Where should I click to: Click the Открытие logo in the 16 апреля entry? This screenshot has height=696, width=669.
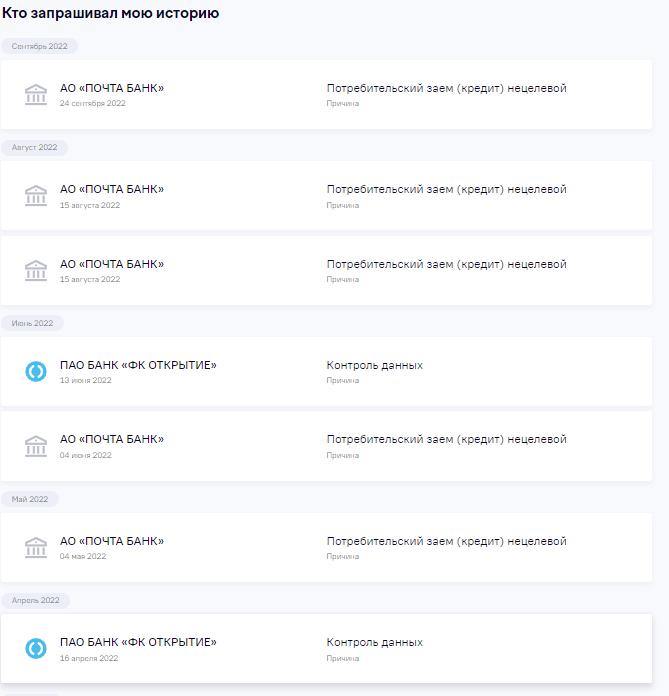36,648
